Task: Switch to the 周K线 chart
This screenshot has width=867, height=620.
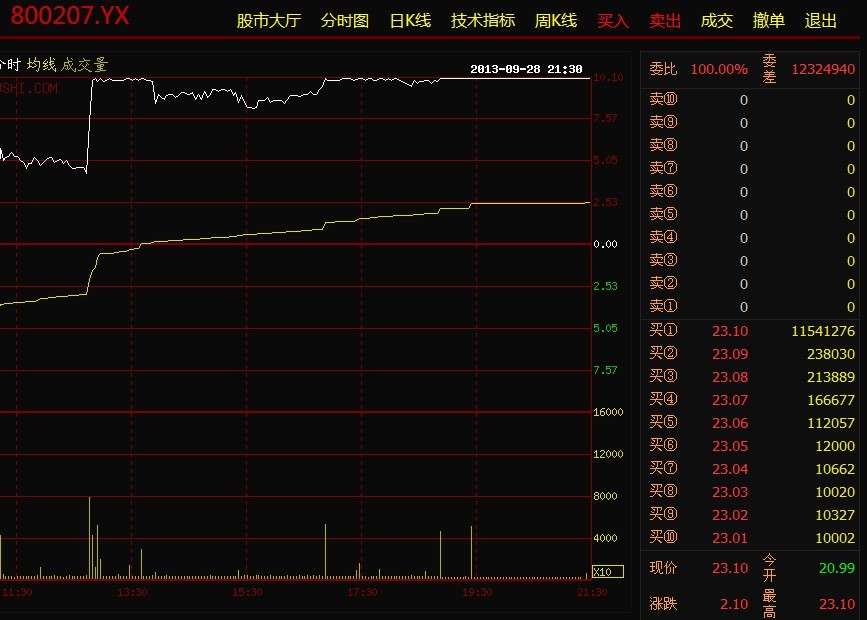Action: 556,21
